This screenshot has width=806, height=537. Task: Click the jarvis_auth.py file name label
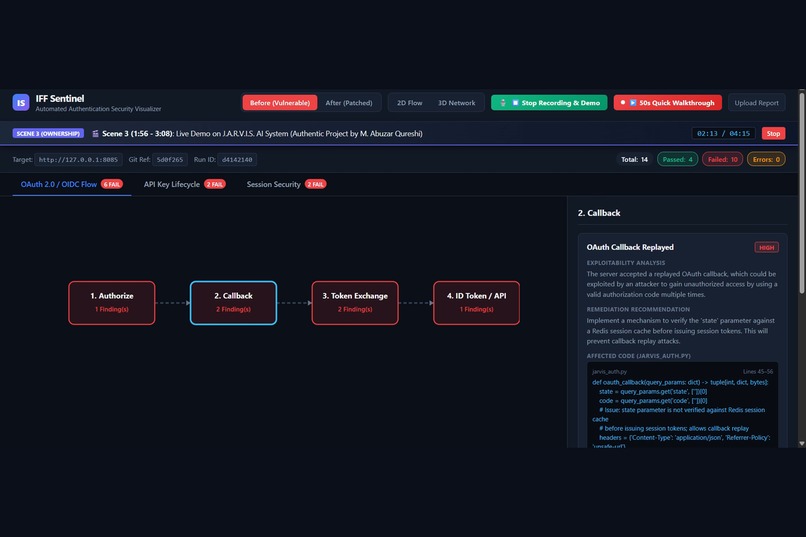click(609, 372)
